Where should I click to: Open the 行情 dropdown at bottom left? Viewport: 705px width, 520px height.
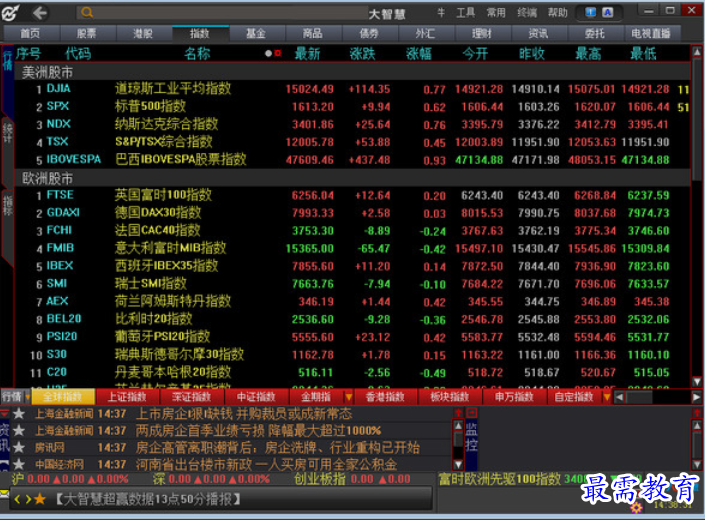(15, 397)
